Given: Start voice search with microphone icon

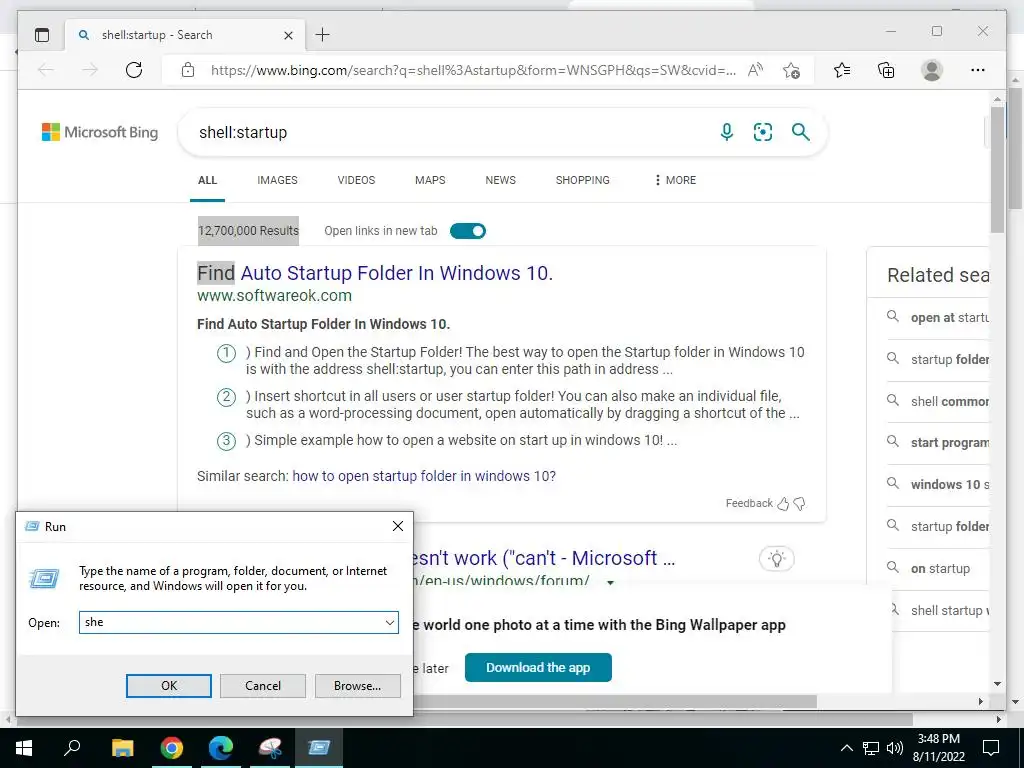Looking at the screenshot, I should [726, 132].
